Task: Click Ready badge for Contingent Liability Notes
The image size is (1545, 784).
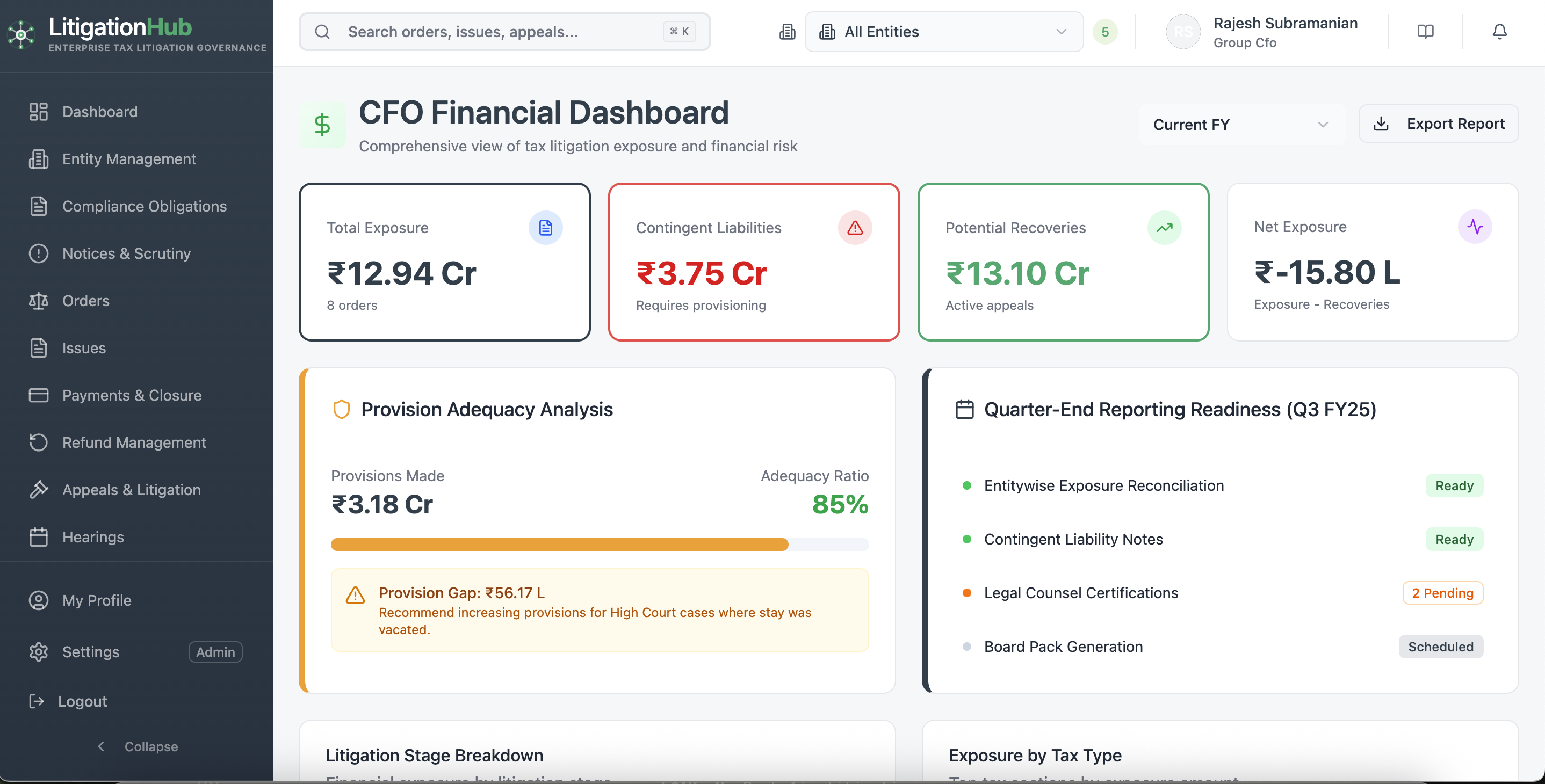Action: point(1454,540)
